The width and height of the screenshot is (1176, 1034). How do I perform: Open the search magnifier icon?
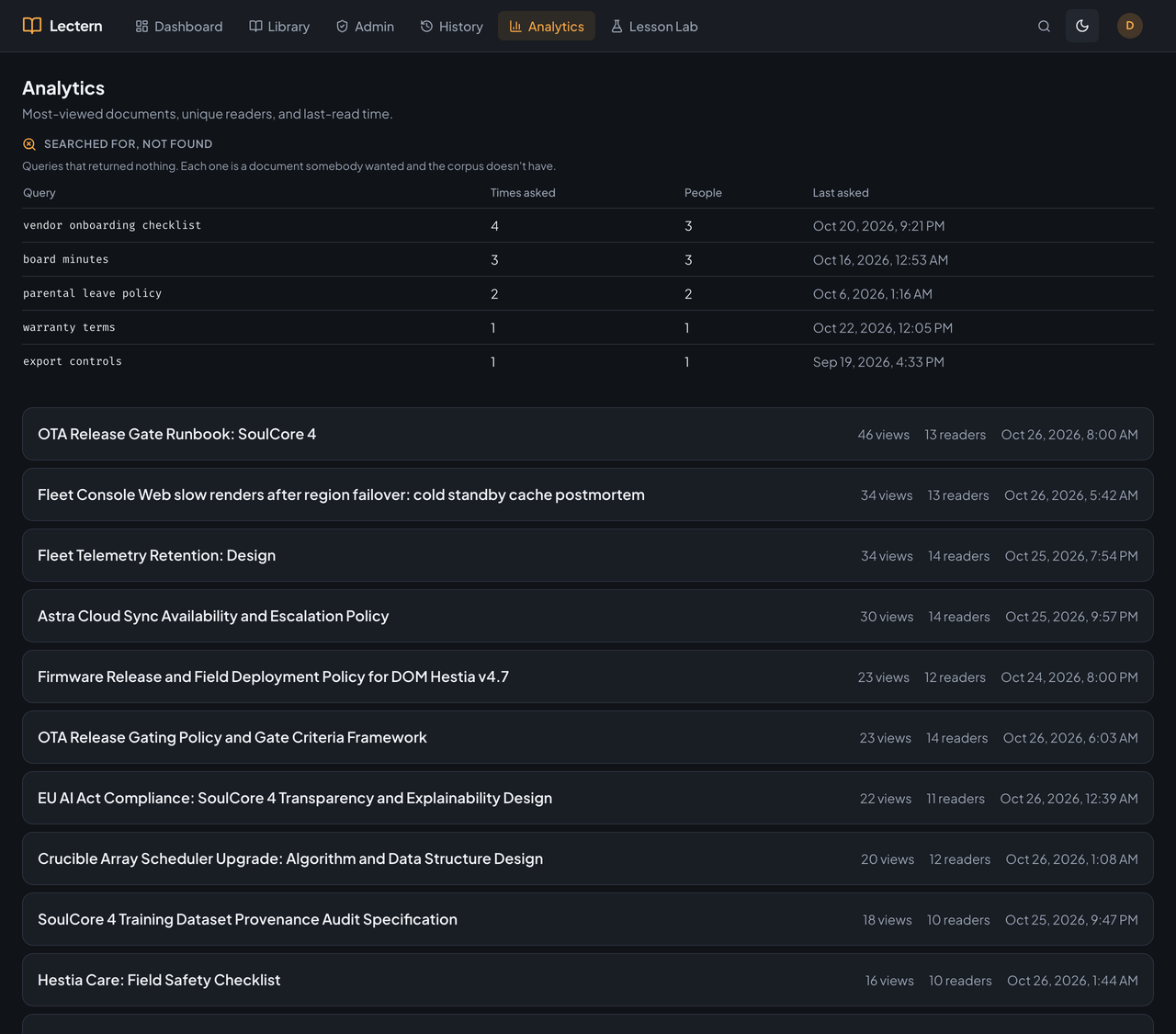click(x=1044, y=27)
